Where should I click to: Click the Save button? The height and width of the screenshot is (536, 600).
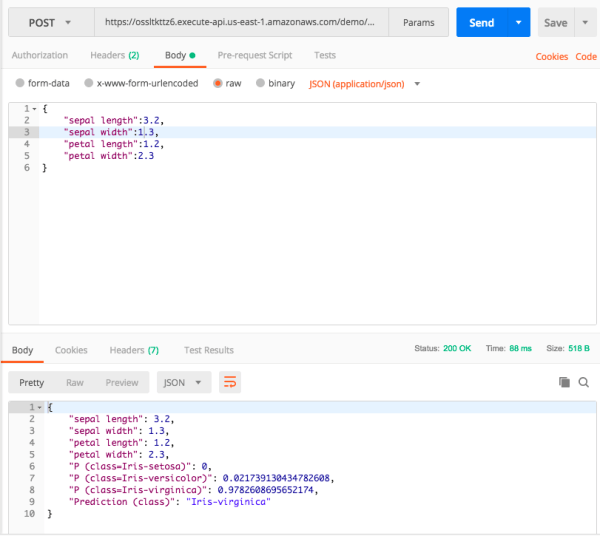(556, 23)
